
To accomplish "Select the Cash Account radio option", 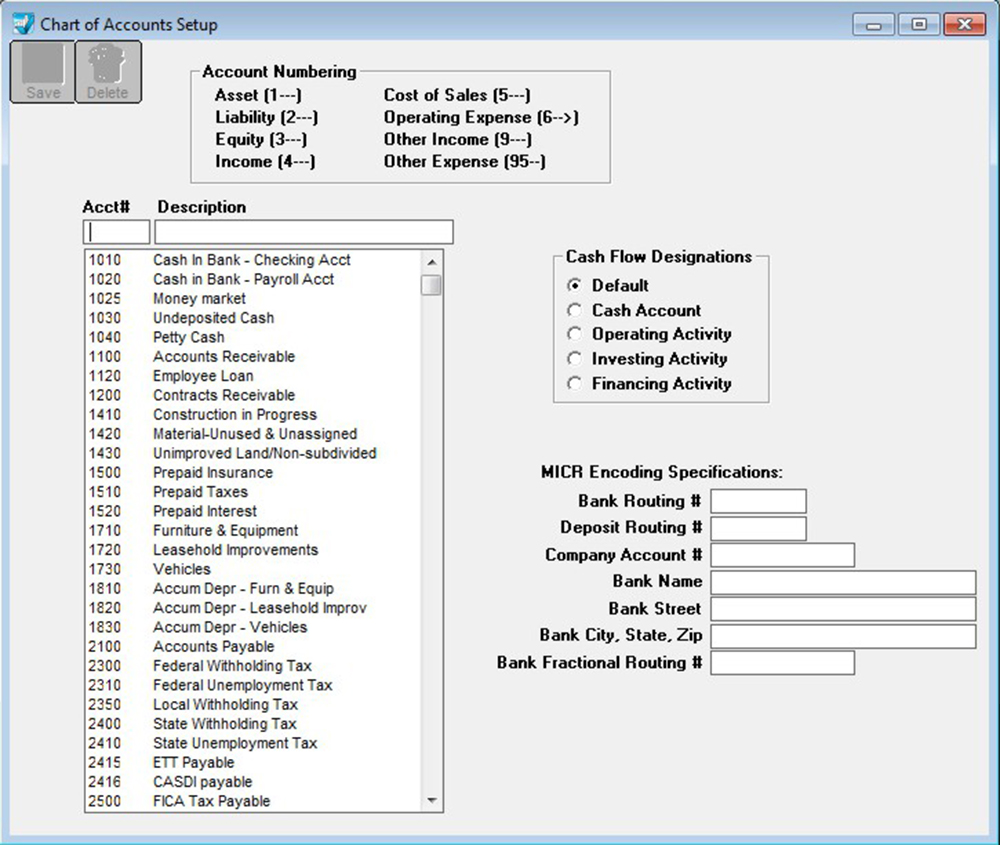I will click(x=575, y=310).
